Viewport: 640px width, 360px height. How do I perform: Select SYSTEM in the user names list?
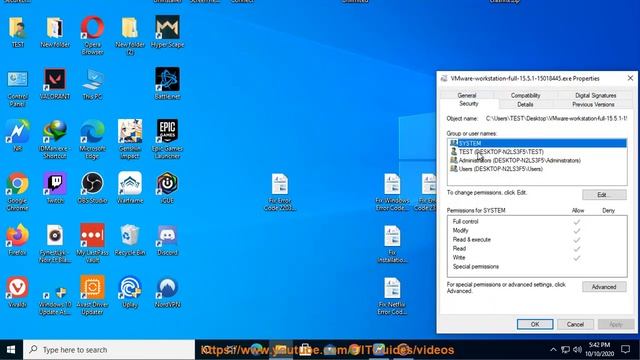tap(537, 143)
